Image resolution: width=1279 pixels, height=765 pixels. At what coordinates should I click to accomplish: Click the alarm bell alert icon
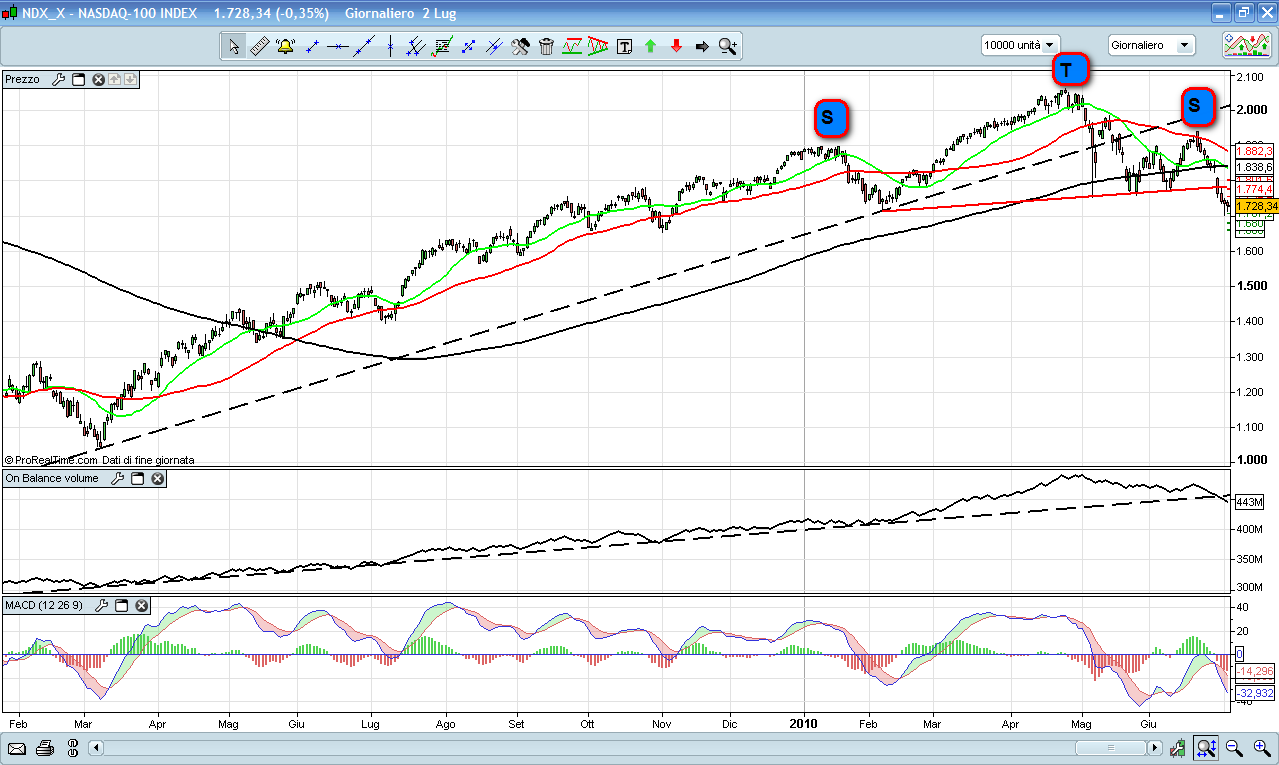[285, 46]
